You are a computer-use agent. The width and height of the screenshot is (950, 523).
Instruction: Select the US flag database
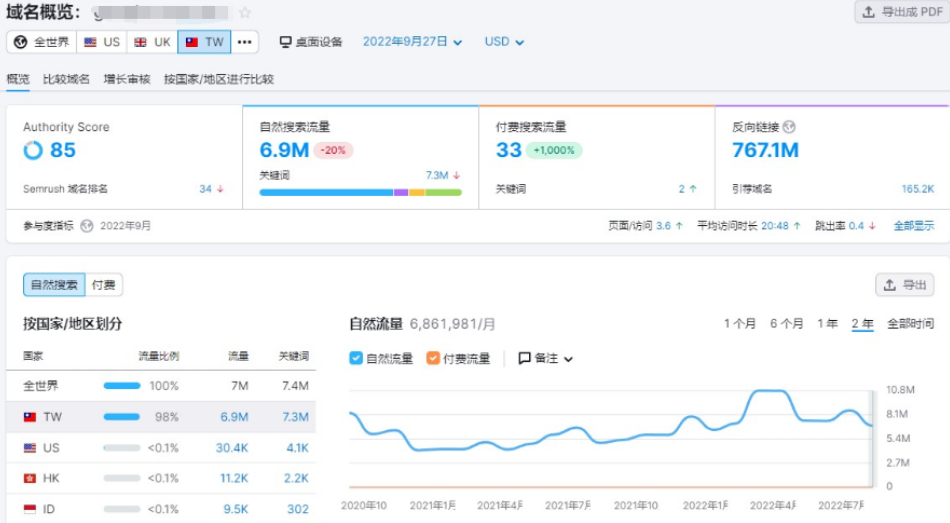point(101,42)
